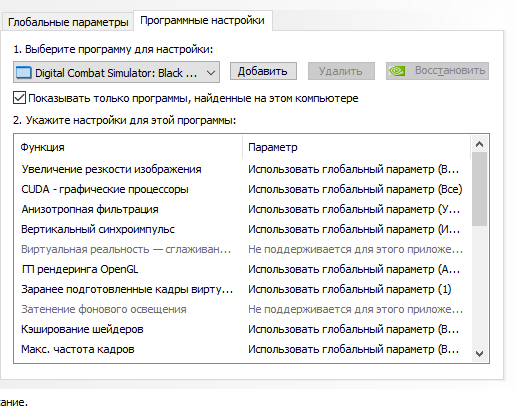Click the settings list scrollbar thumb
This screenshot has height=407, width=515.
pyautogui.click(x=479, y=189)
